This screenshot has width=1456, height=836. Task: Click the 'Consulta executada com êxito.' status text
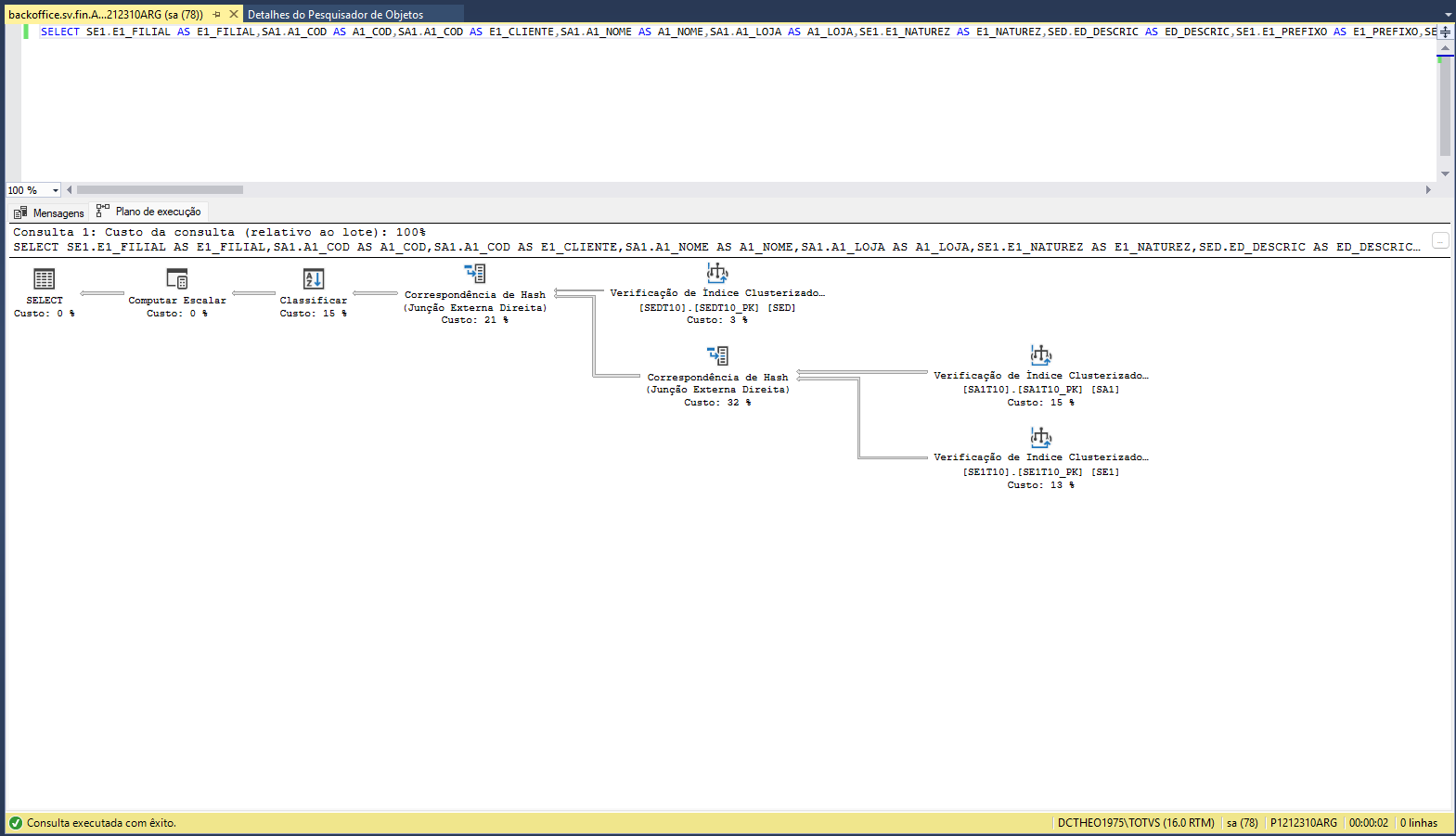tap(101, 822)
